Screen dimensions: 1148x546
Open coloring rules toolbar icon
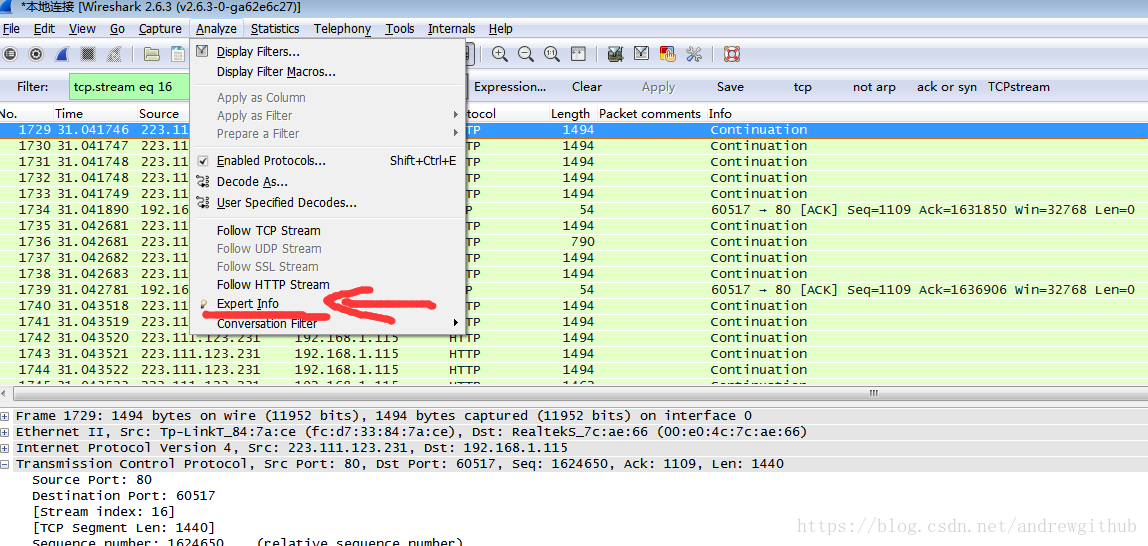[x=667, y=54]
